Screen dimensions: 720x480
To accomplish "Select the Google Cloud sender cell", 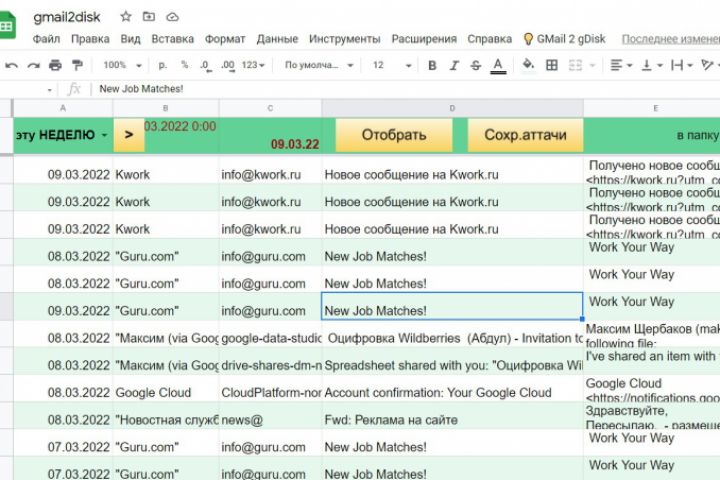I will tap(166, 389).
